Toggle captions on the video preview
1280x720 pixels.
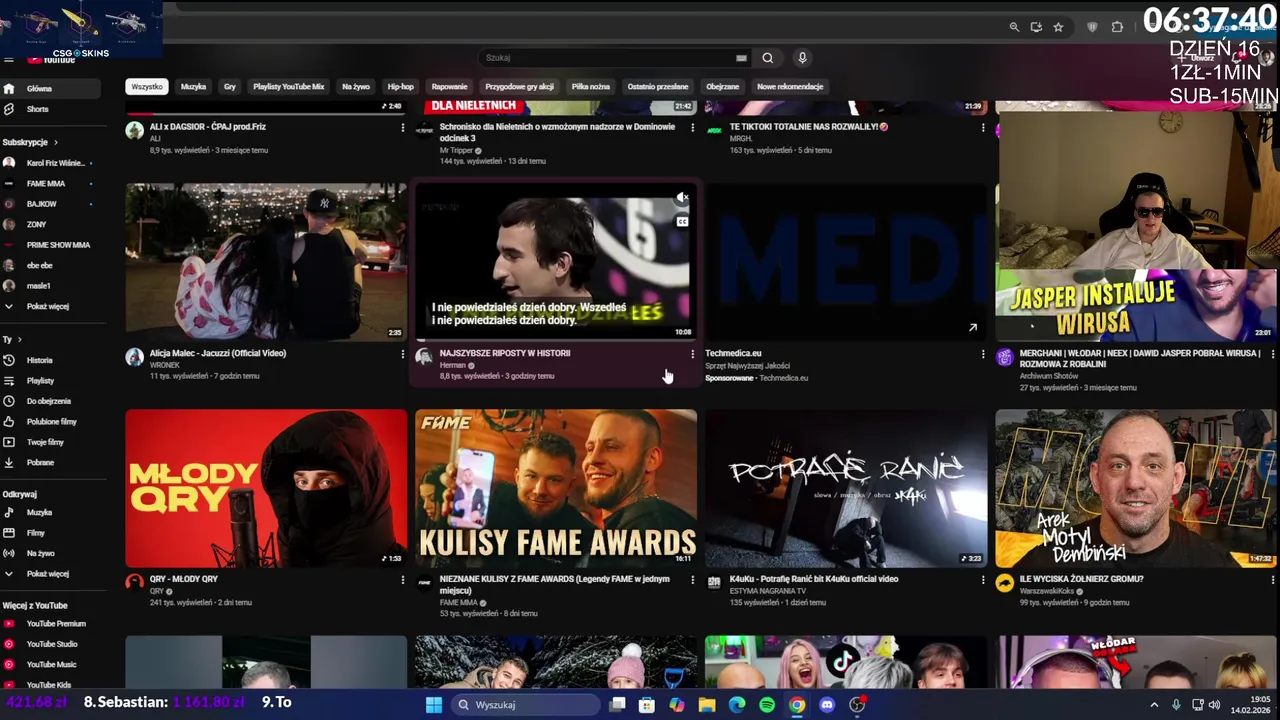point(682,222)
